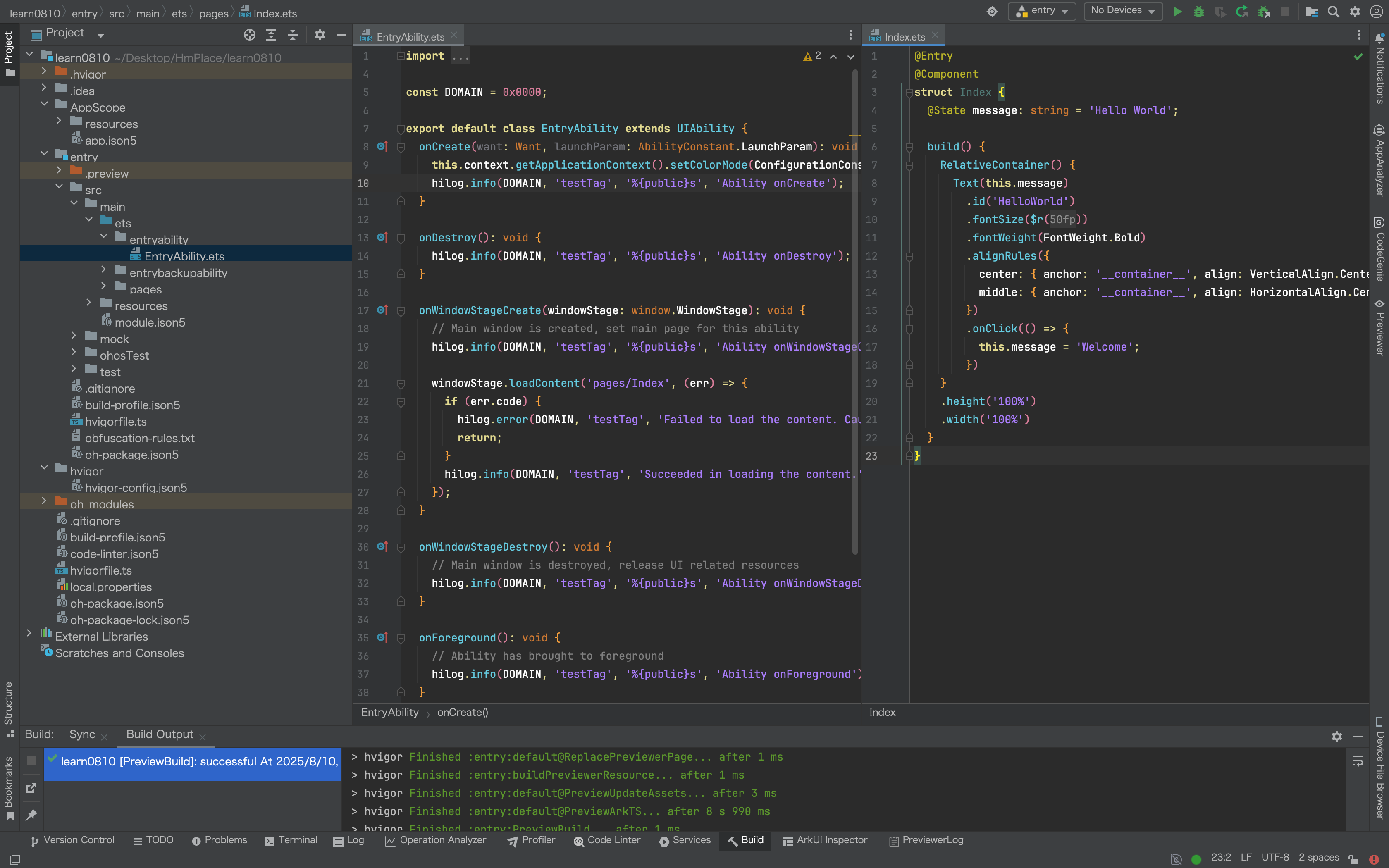Screen dimensions: 1389x868
Task: Expand External Libraries node
Action: (x=29, y=633)
